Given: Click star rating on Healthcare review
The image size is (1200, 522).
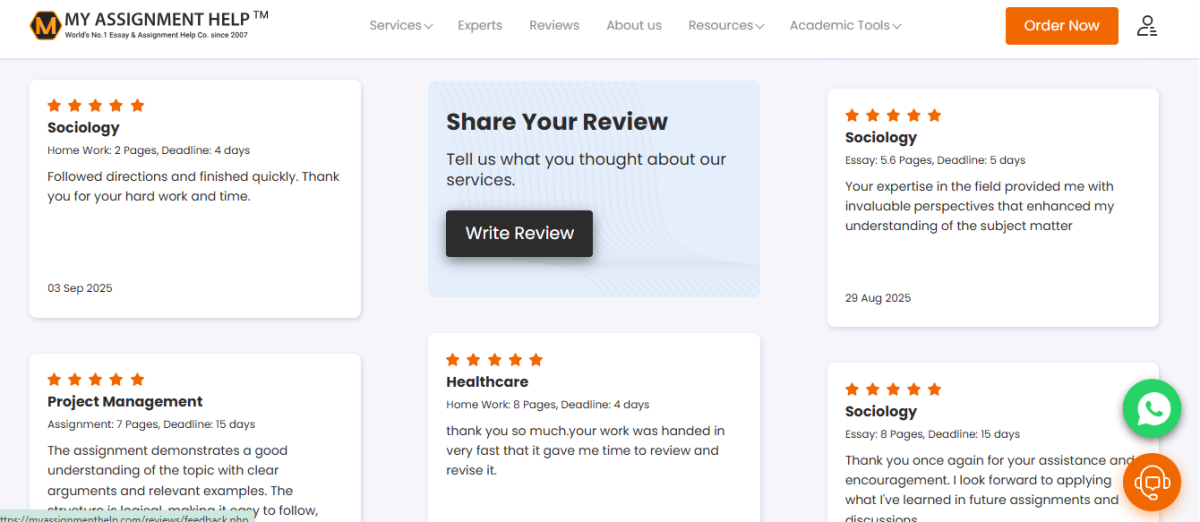Looking at the screenshot, I should (494, 360).
